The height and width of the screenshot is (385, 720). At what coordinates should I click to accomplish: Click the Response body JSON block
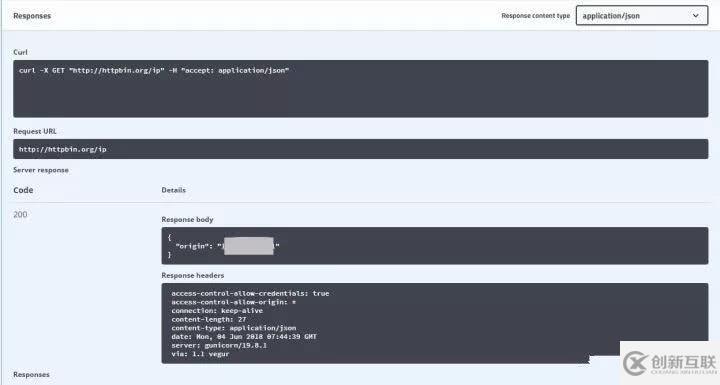tap(434, 246)
